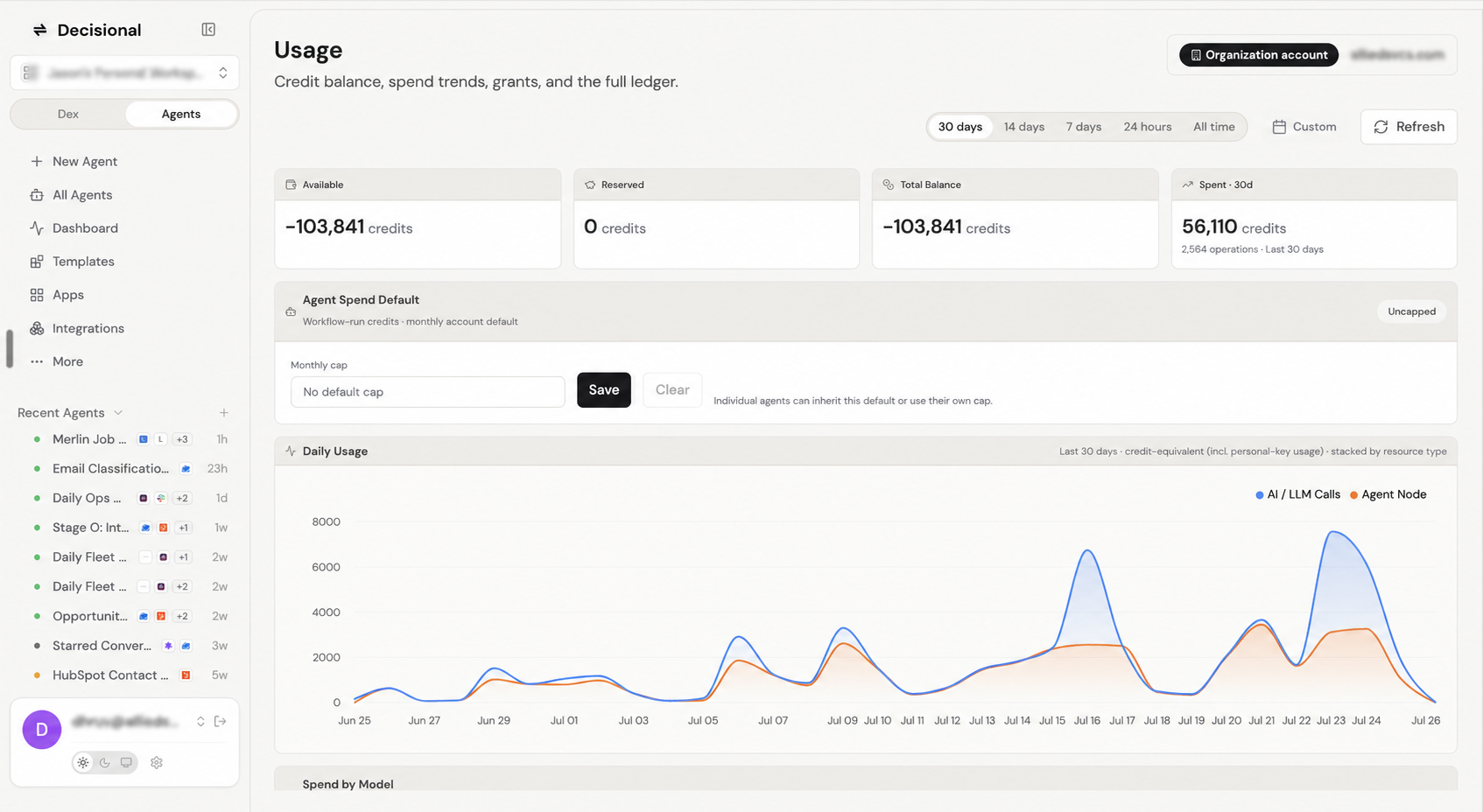Click the Custom calendar icon
This screenshot has height=812, width=1483.
[x=1279, y=127]
